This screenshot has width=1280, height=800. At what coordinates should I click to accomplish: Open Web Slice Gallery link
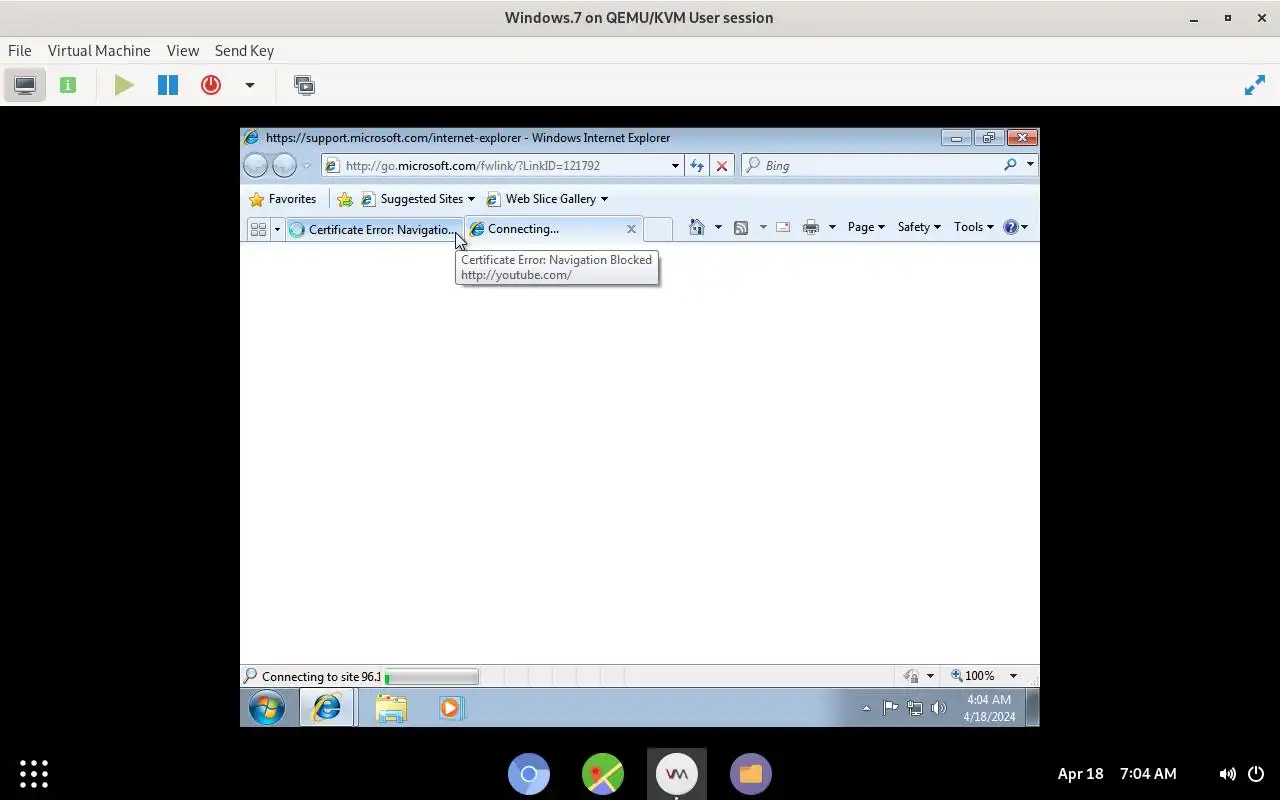coord(547,199)
